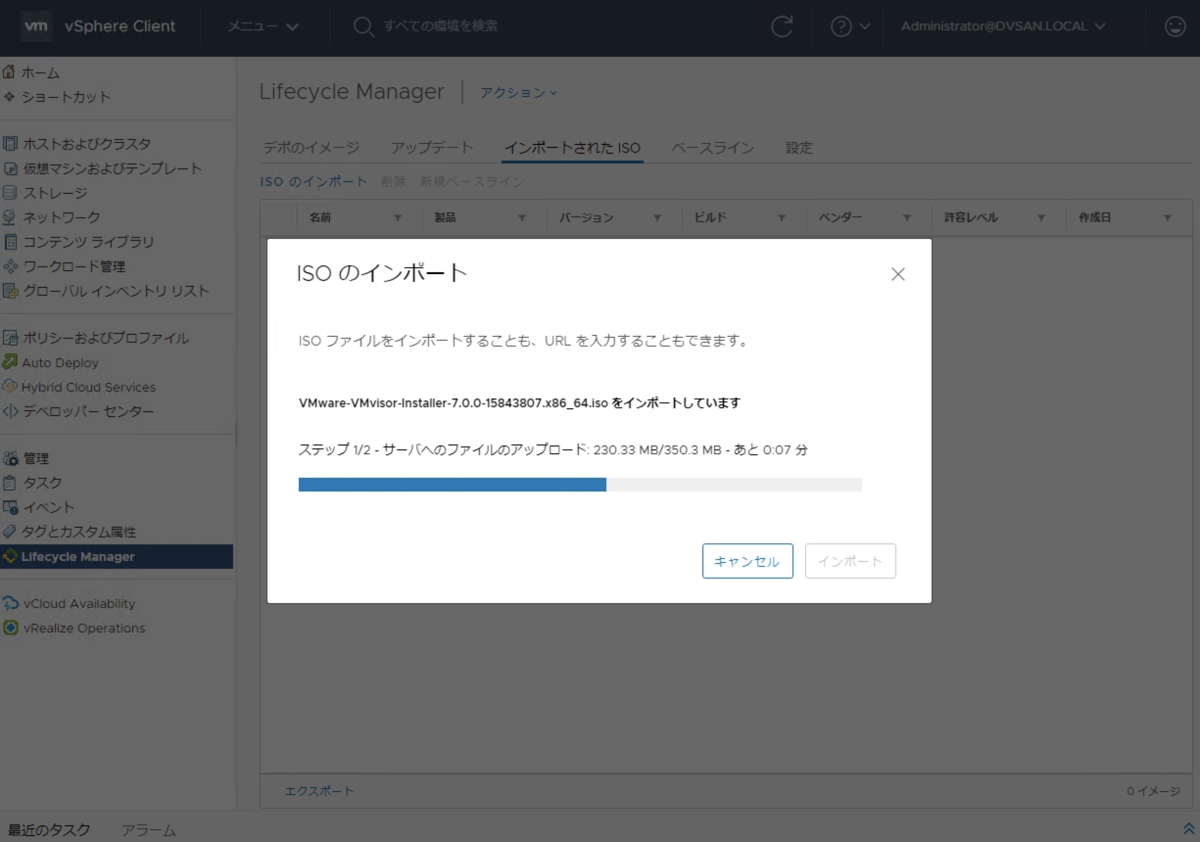
Task: Click the ISO upload progress bar
Action: click(x=578, y=484)
